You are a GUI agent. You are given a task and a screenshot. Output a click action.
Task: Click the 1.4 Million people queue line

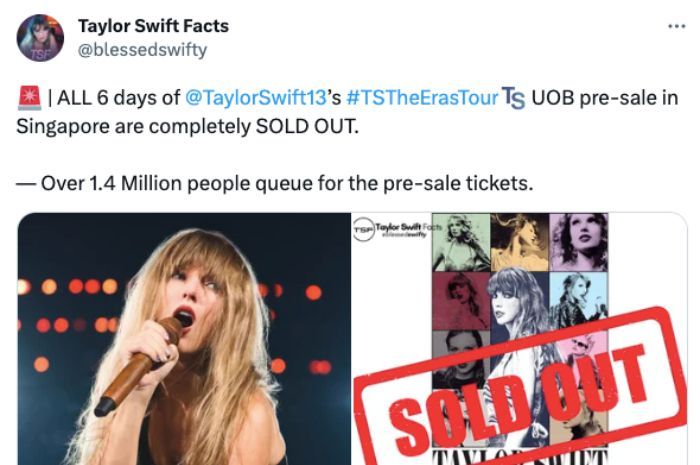click(x=275, y=183)
